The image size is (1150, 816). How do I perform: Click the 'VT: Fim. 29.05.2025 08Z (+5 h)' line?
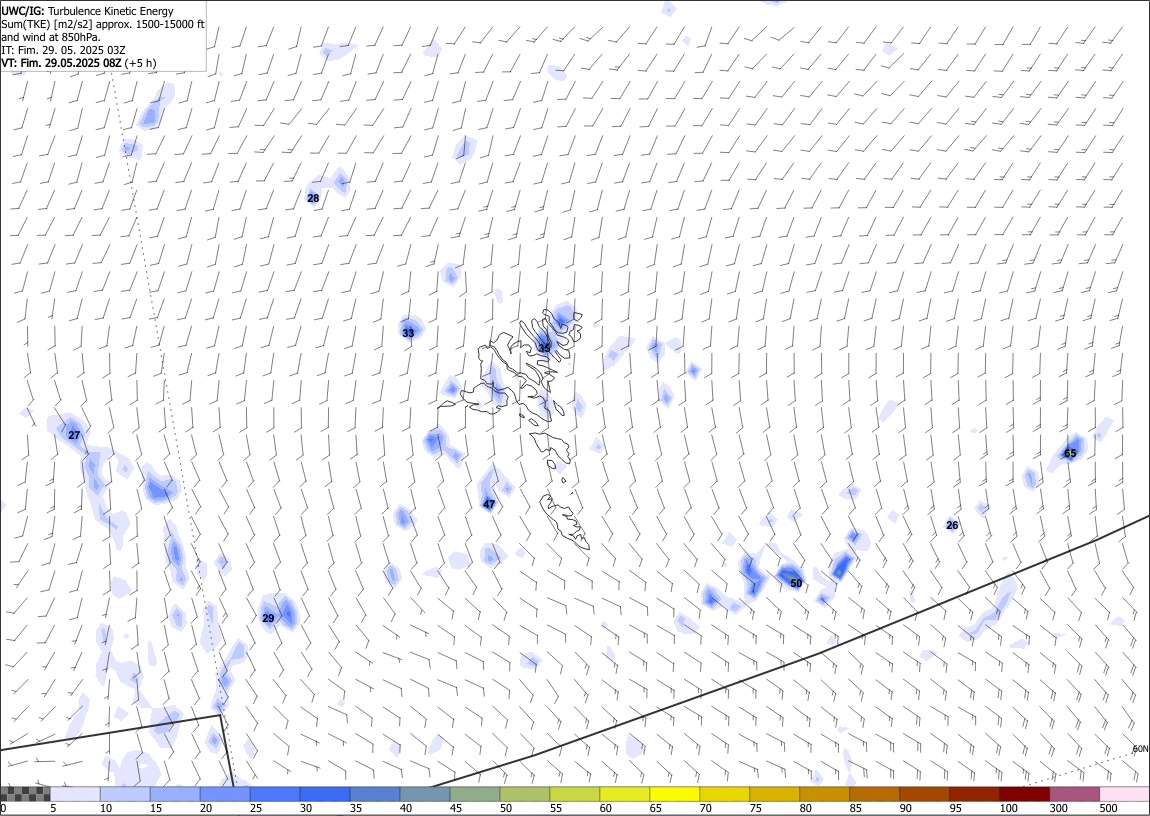[x=78, y=63]
